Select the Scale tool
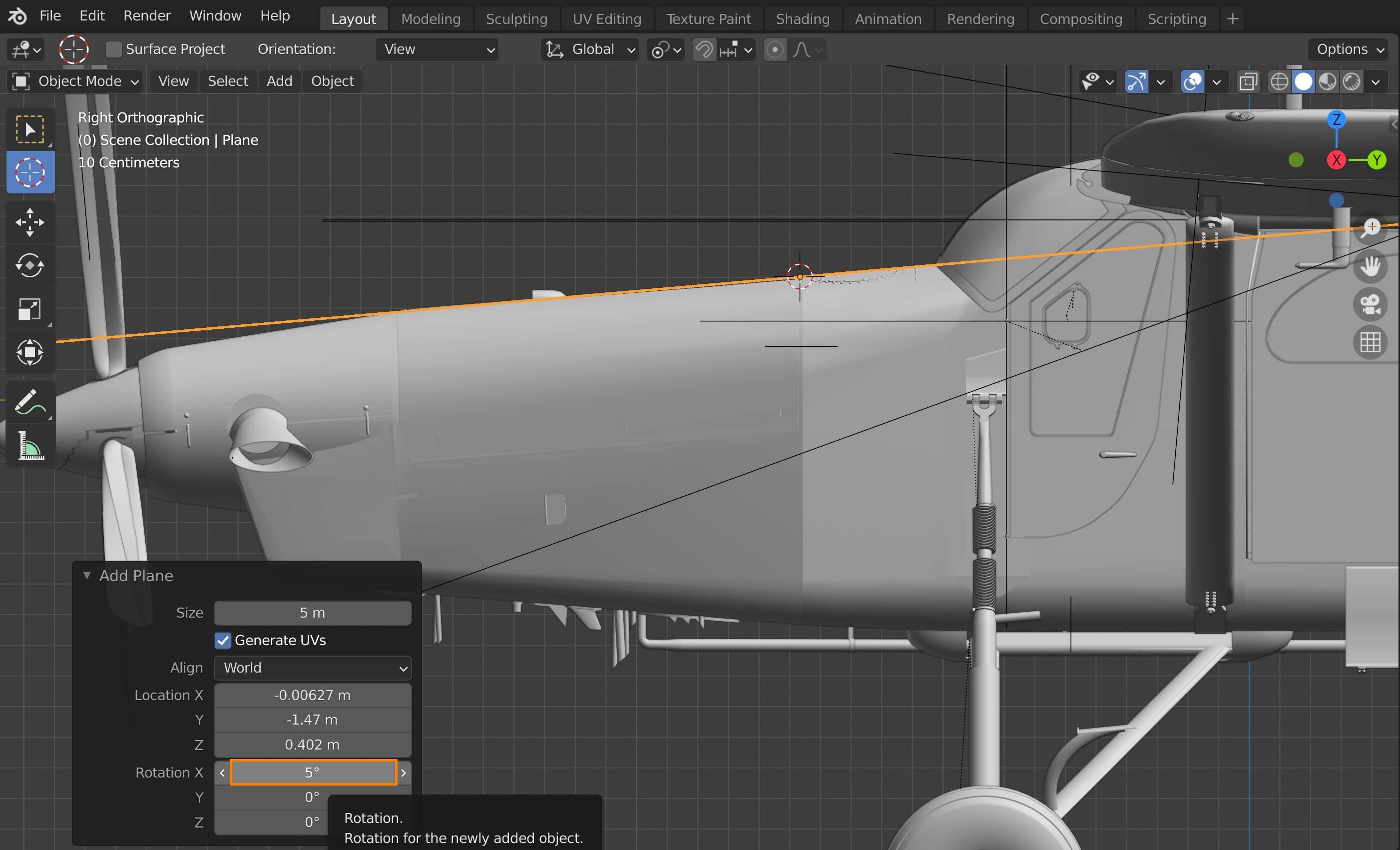The image size is (1400, 850). point(29,309)
